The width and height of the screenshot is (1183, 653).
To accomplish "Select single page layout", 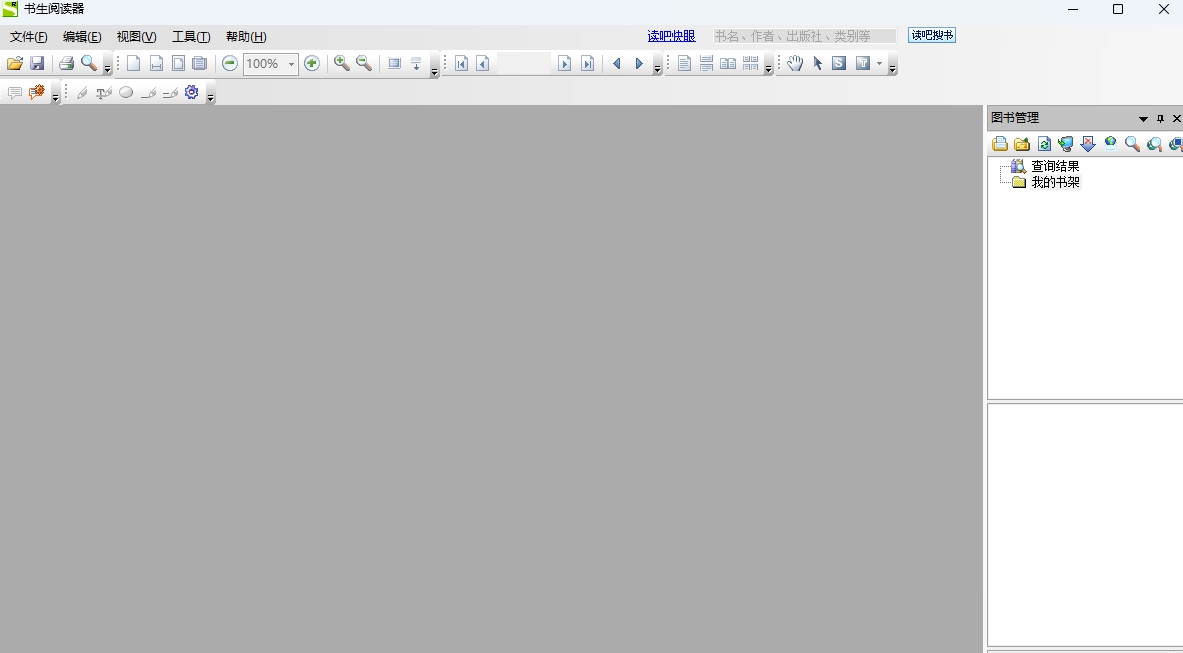I will pos(684,63).
